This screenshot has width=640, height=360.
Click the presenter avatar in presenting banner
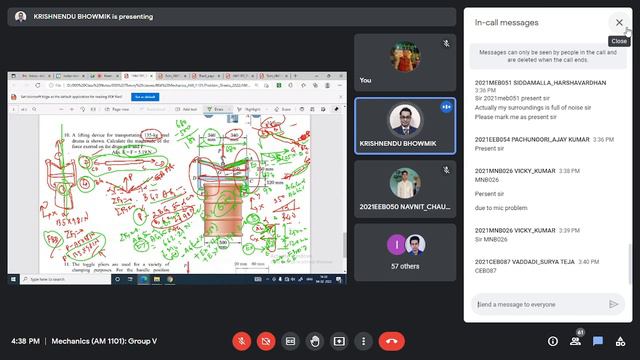[x=20, y=16]
